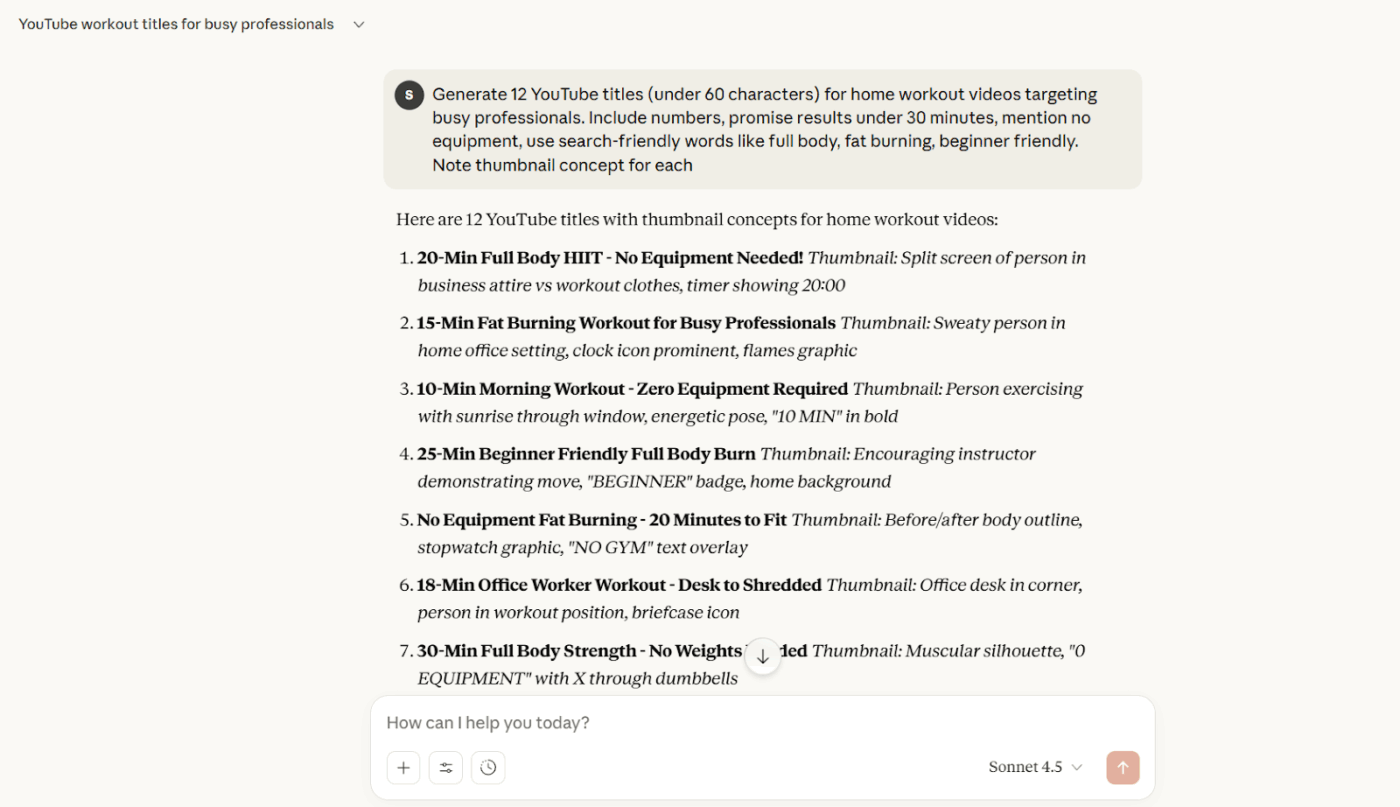Click the 'YouTube workout titles' conversation title
Viewport: 1400px width, 807px height.
pyautogui.click(x=176, y=25)
